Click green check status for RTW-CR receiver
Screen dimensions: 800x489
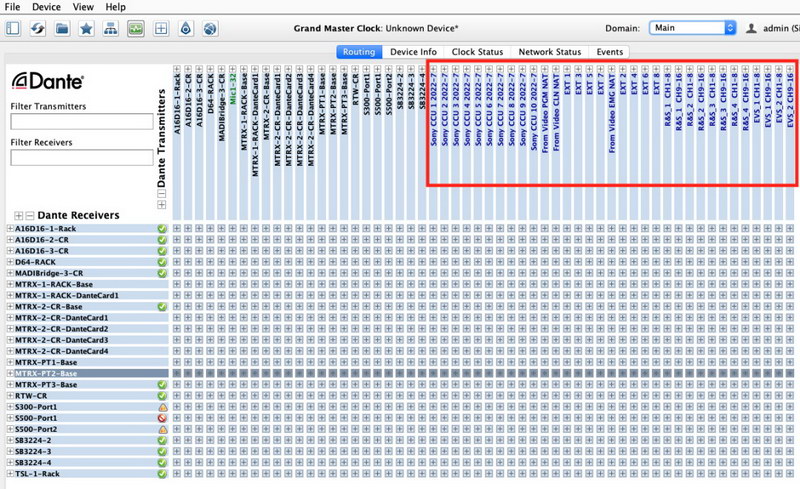(x=162, y=396)
